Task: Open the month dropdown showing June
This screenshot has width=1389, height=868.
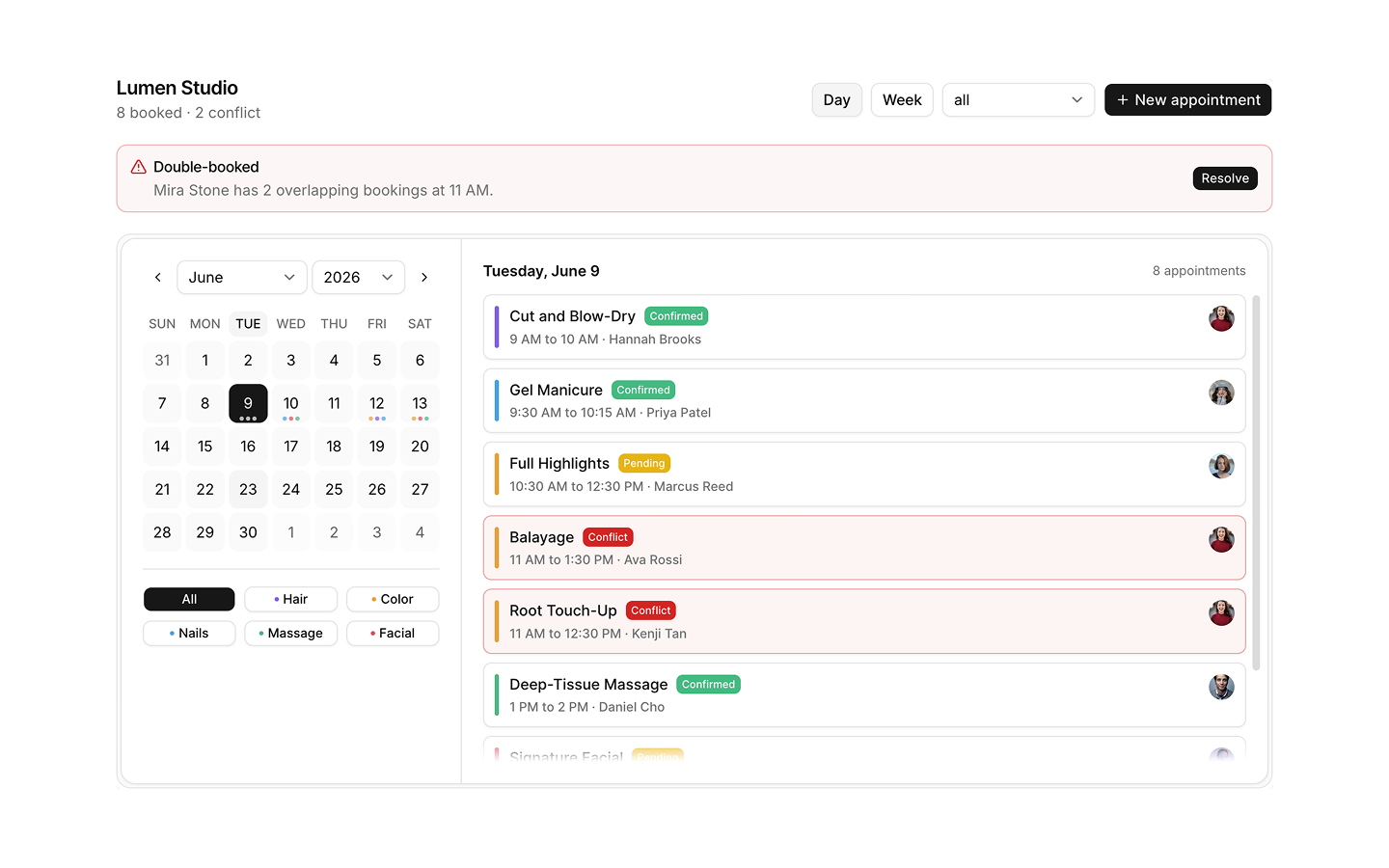Action: click(x=242, y=277)
